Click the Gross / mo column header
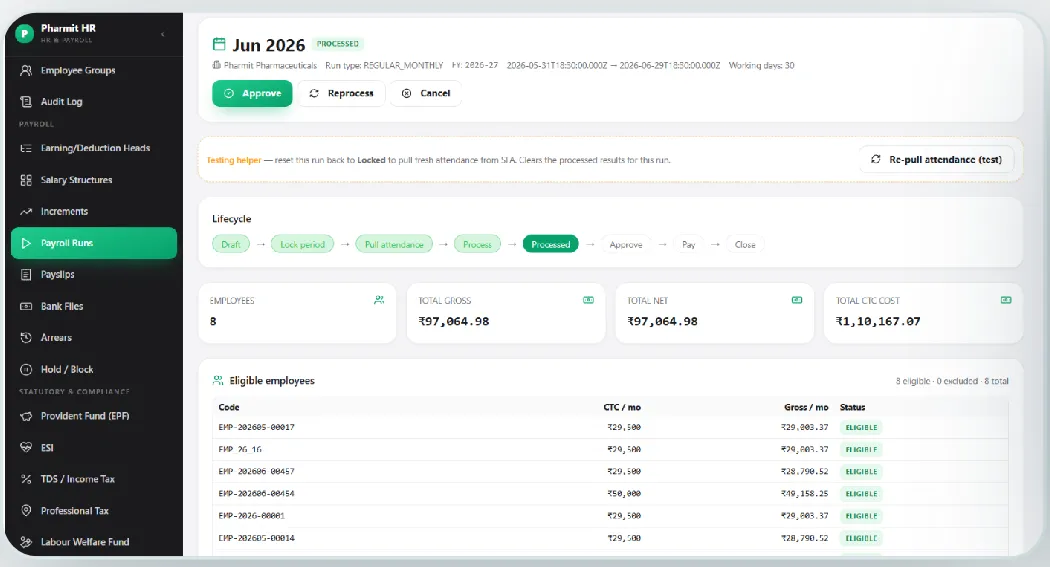 tap(806, 407)
